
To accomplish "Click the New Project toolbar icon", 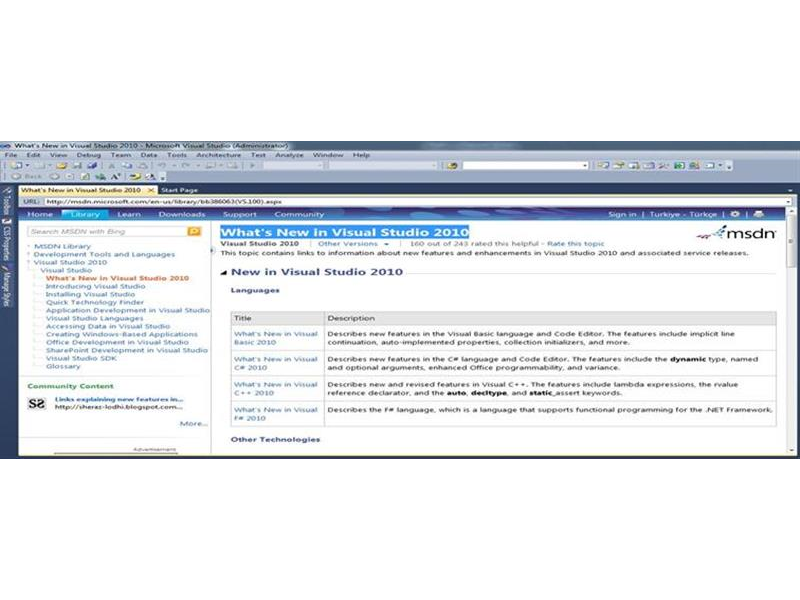I will (16, 165).
